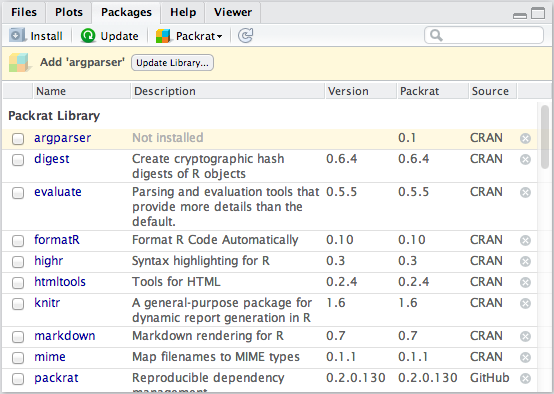This screenshot has width=554, height=394.
Task: Click 'GitHub' source of packrat row
Action: click(x=490, y=378)
